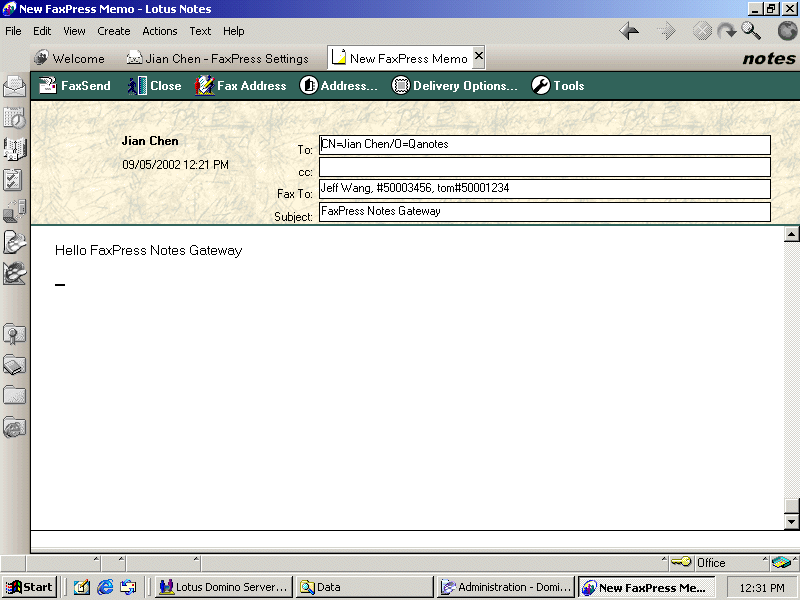Viewport: 800px width, 600px height.
Task: Click the Go Back navigation arrow
Action: click(x=629, y=31)
